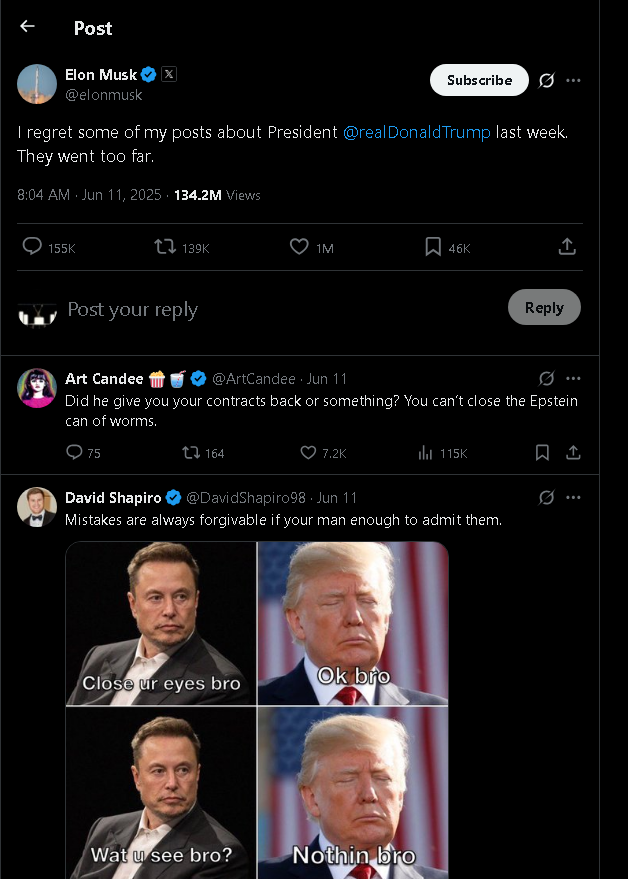628x879 pixels.
Task: Repost Elon Musk's post
Action: pyautogui.click(x=165, y=247)
